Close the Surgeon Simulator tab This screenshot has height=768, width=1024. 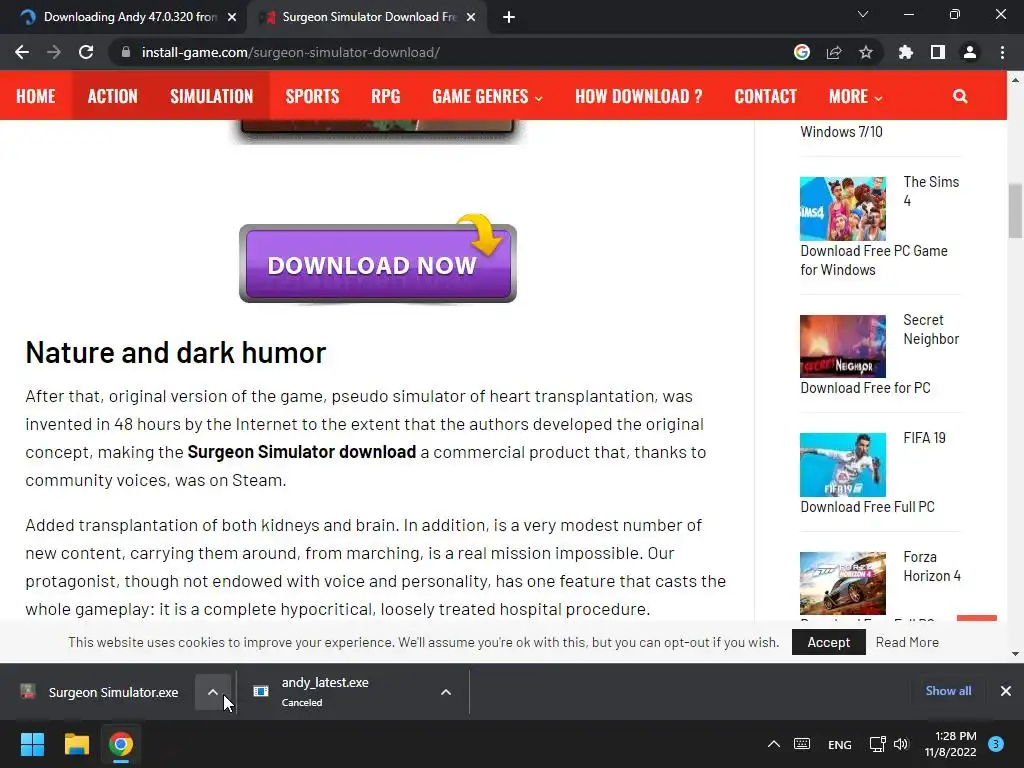(x=471, y=18)
